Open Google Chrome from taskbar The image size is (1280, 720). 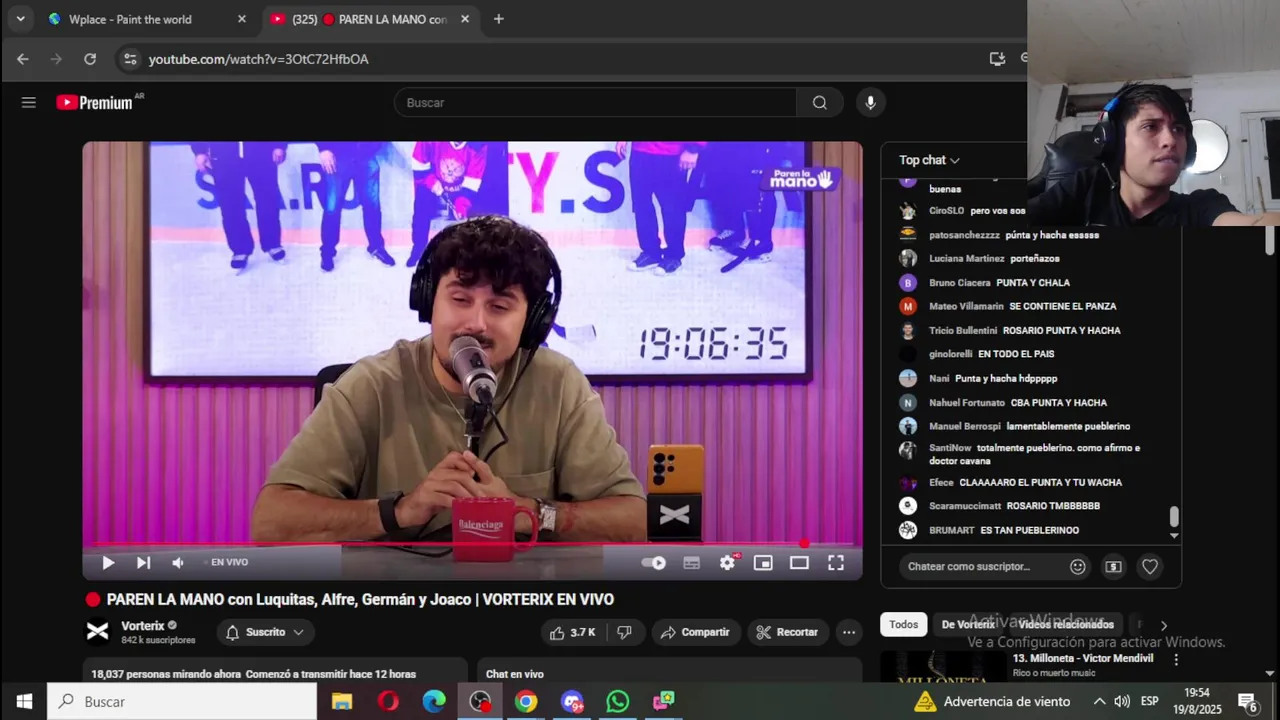[526, 702]
